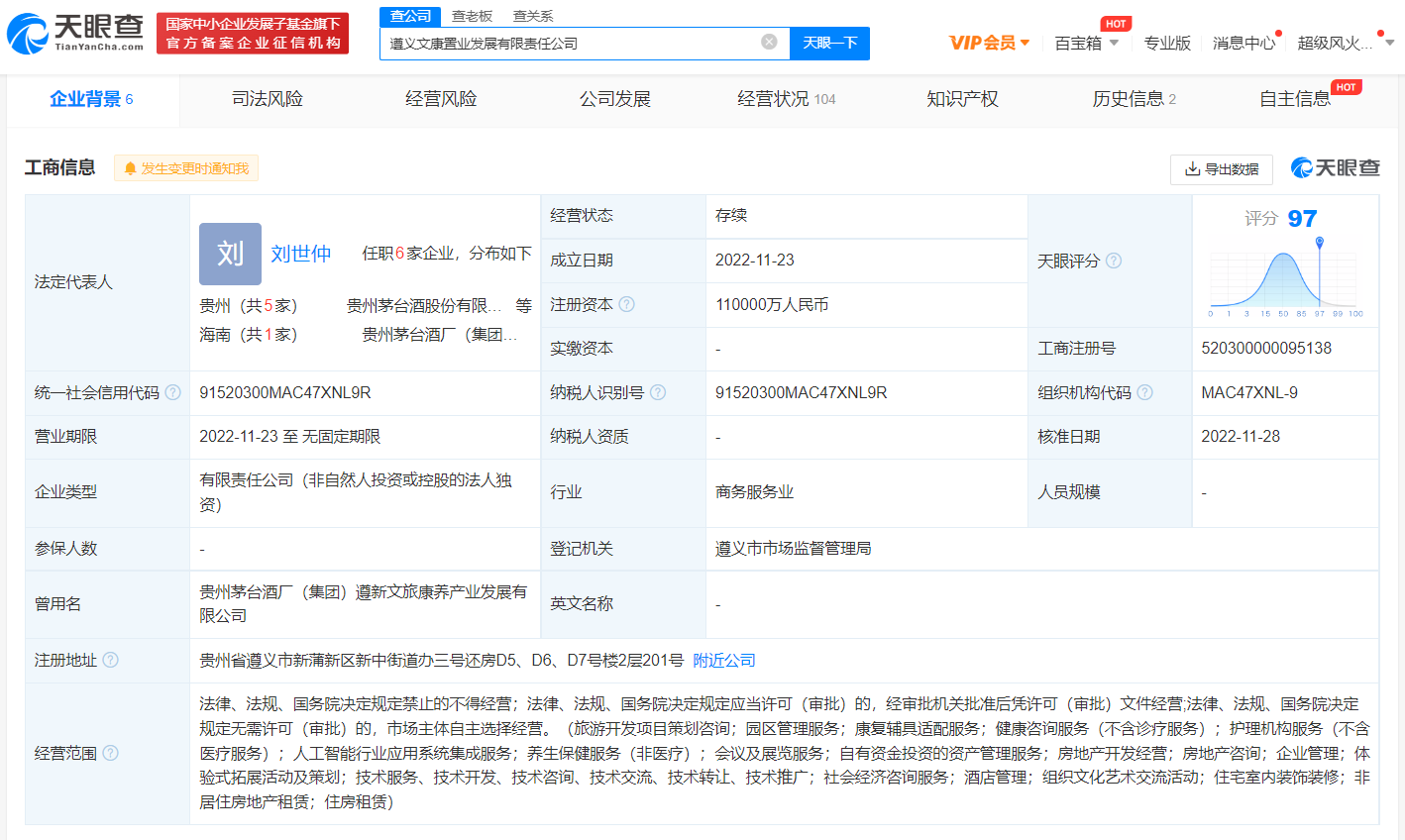This screenshot has width=1405, height=840.
Task: Click help icon next to 组织机构代码
Action: tap(1144, 392)
